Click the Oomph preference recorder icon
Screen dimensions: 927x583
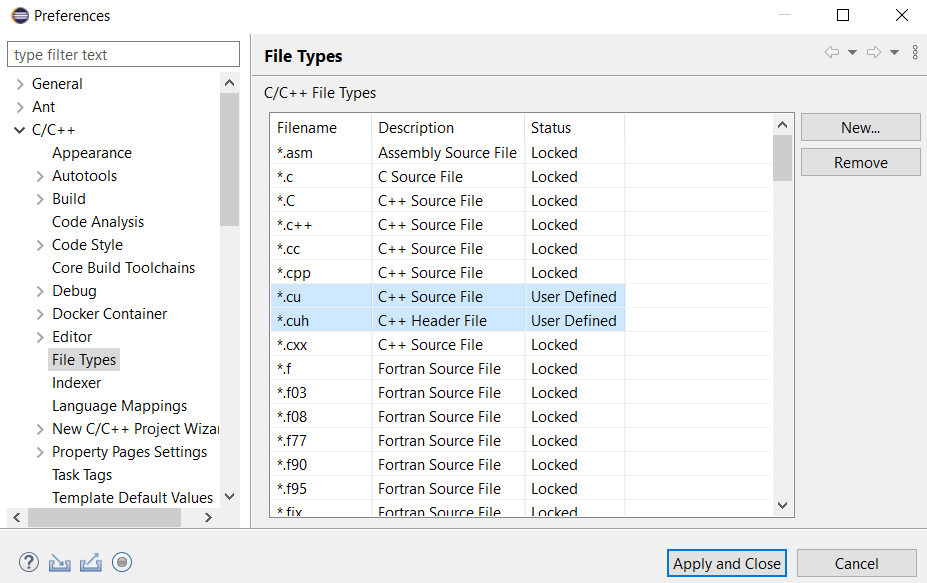tap(122, 562)
